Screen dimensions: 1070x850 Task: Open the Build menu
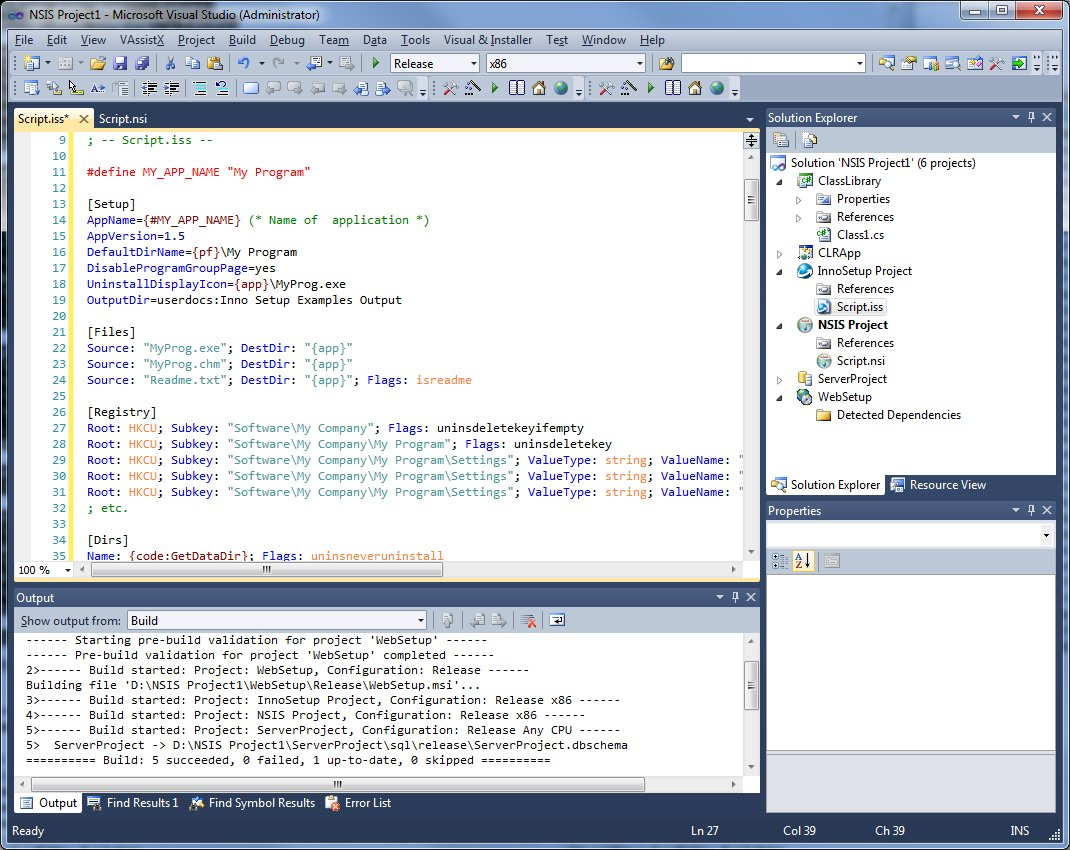tap(242, 40)
